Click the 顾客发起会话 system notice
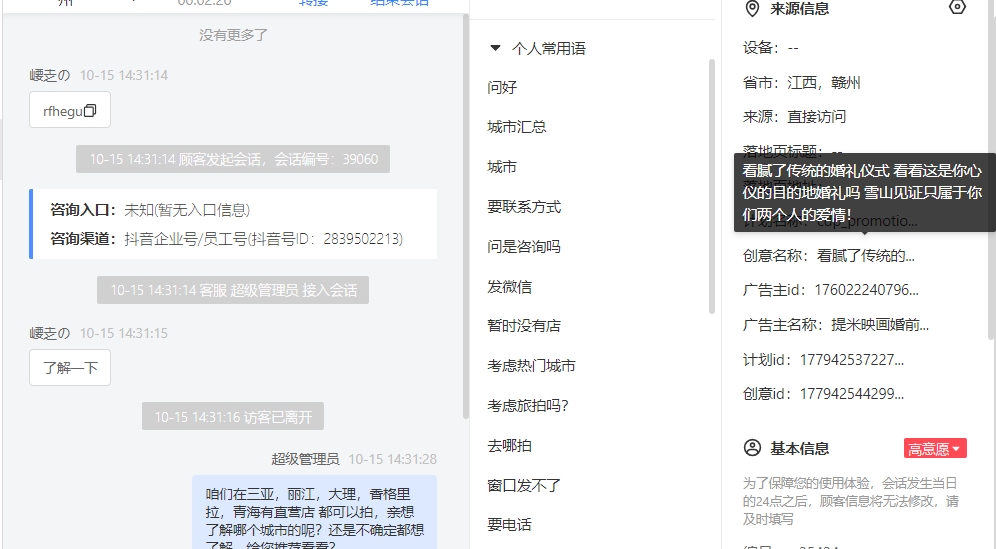 (233, 159)
